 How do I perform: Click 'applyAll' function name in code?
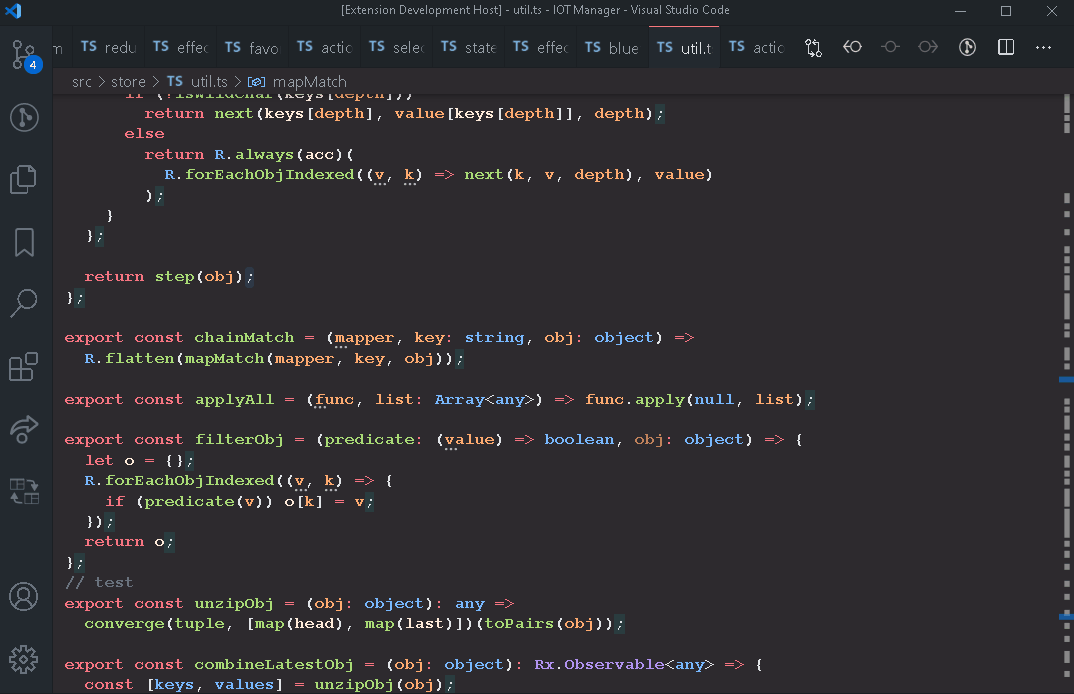(234, 399)
